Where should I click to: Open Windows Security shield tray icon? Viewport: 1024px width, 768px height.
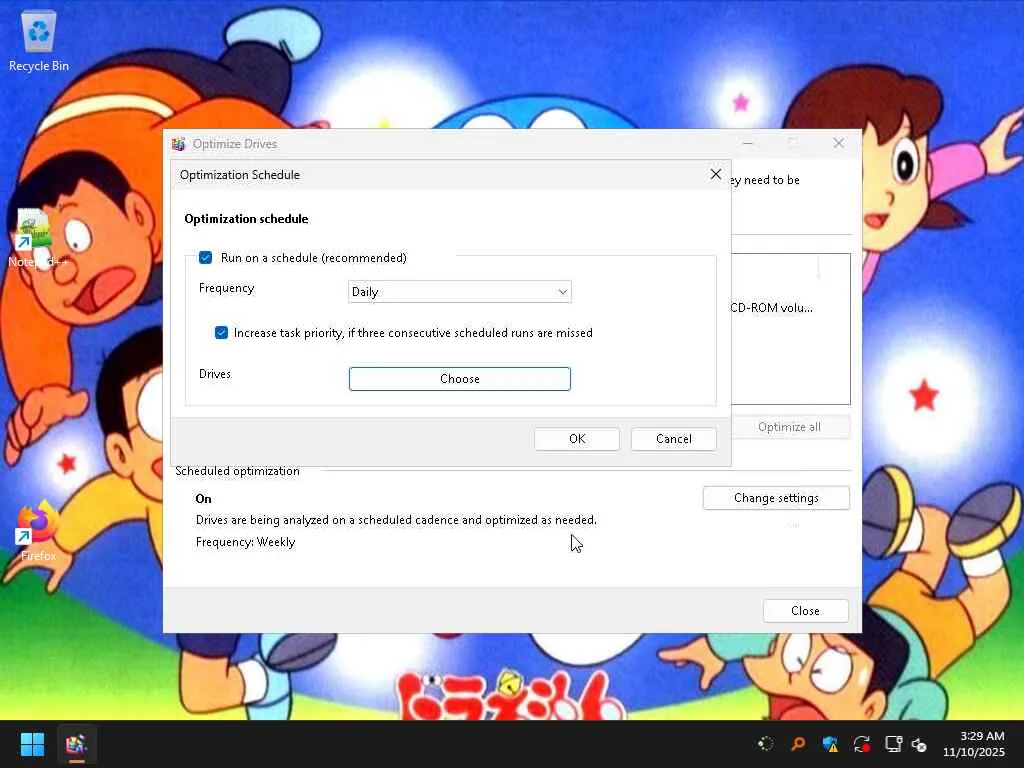pyautogui.click(x=830, y=744)
